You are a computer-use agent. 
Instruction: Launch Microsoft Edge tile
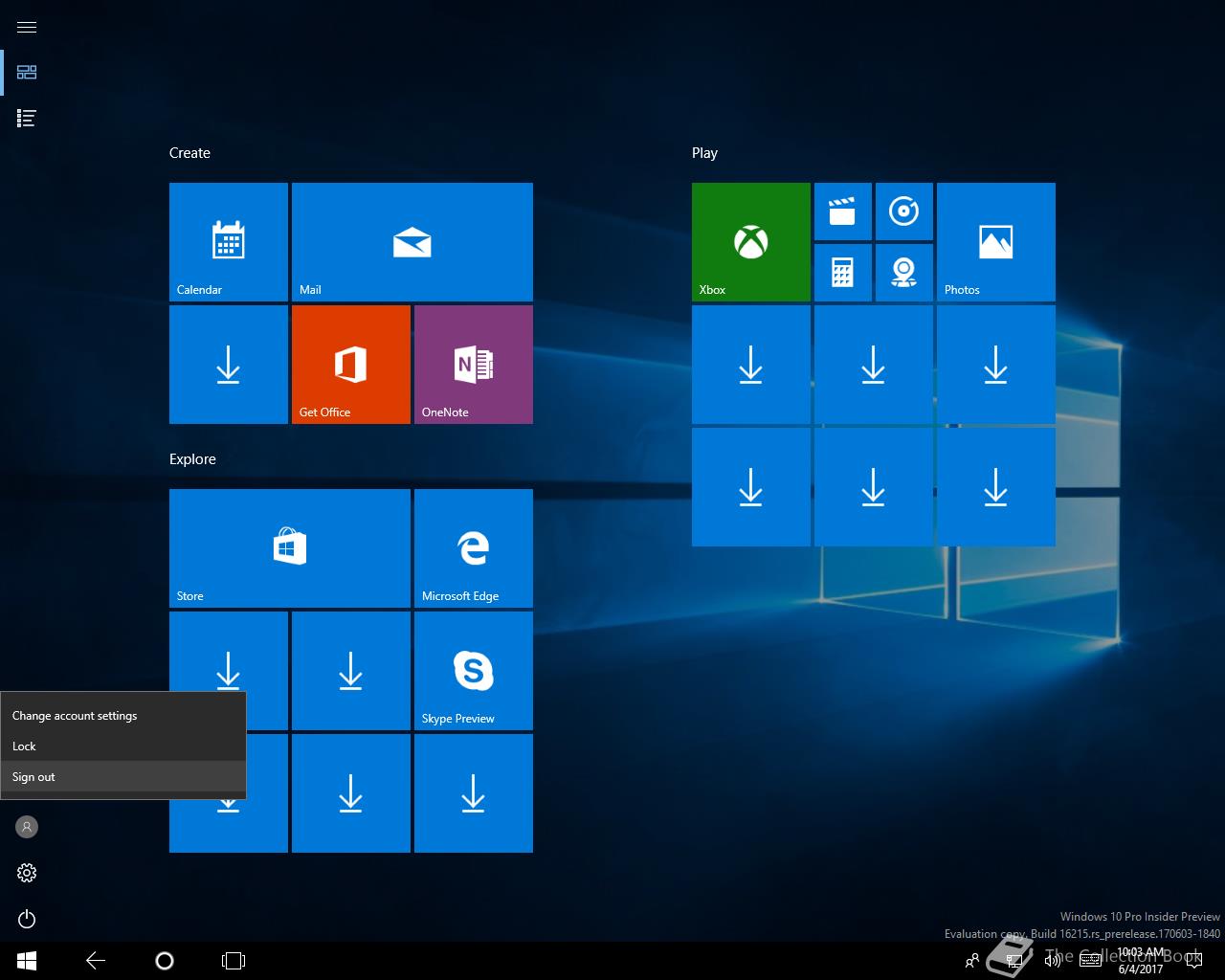[474, 548]
